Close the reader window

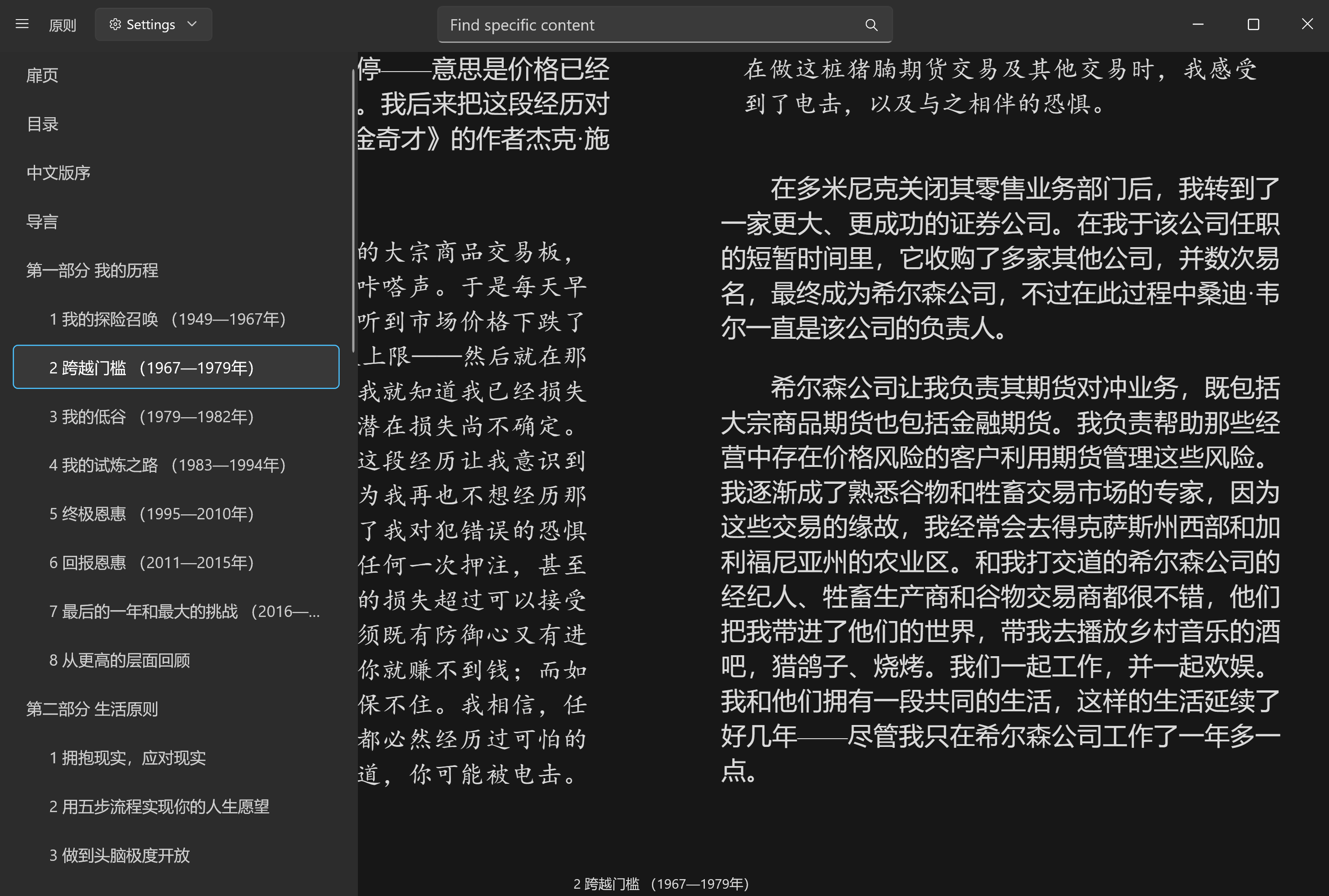1307,24
